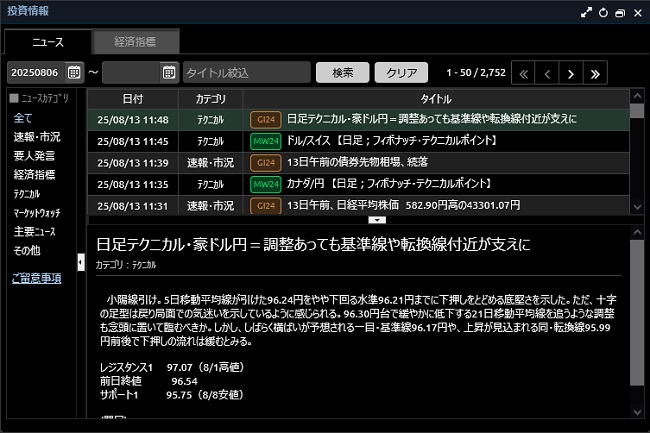Click the GI24 badge on 日経平均株価 row

point(266,206)
